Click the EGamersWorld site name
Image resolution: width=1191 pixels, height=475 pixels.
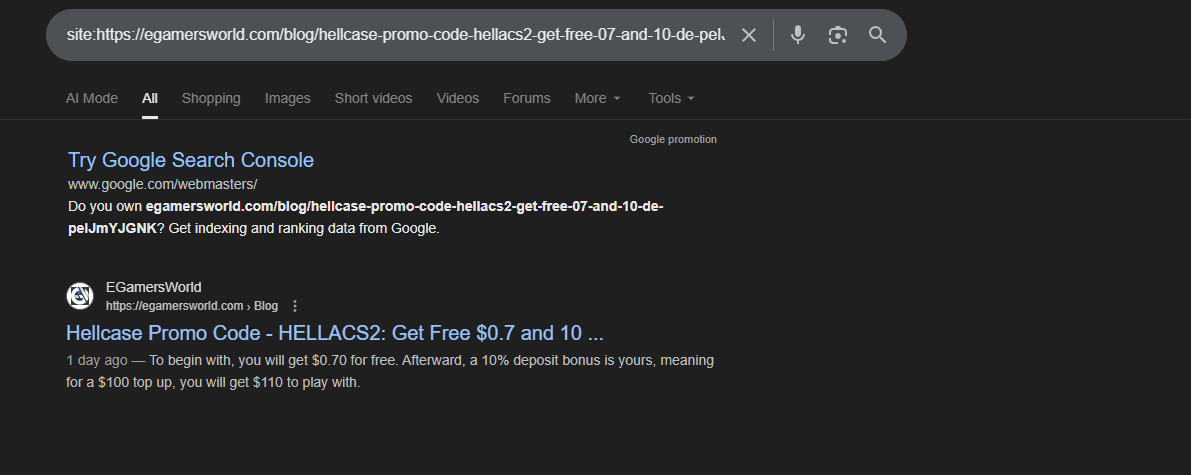153,287
